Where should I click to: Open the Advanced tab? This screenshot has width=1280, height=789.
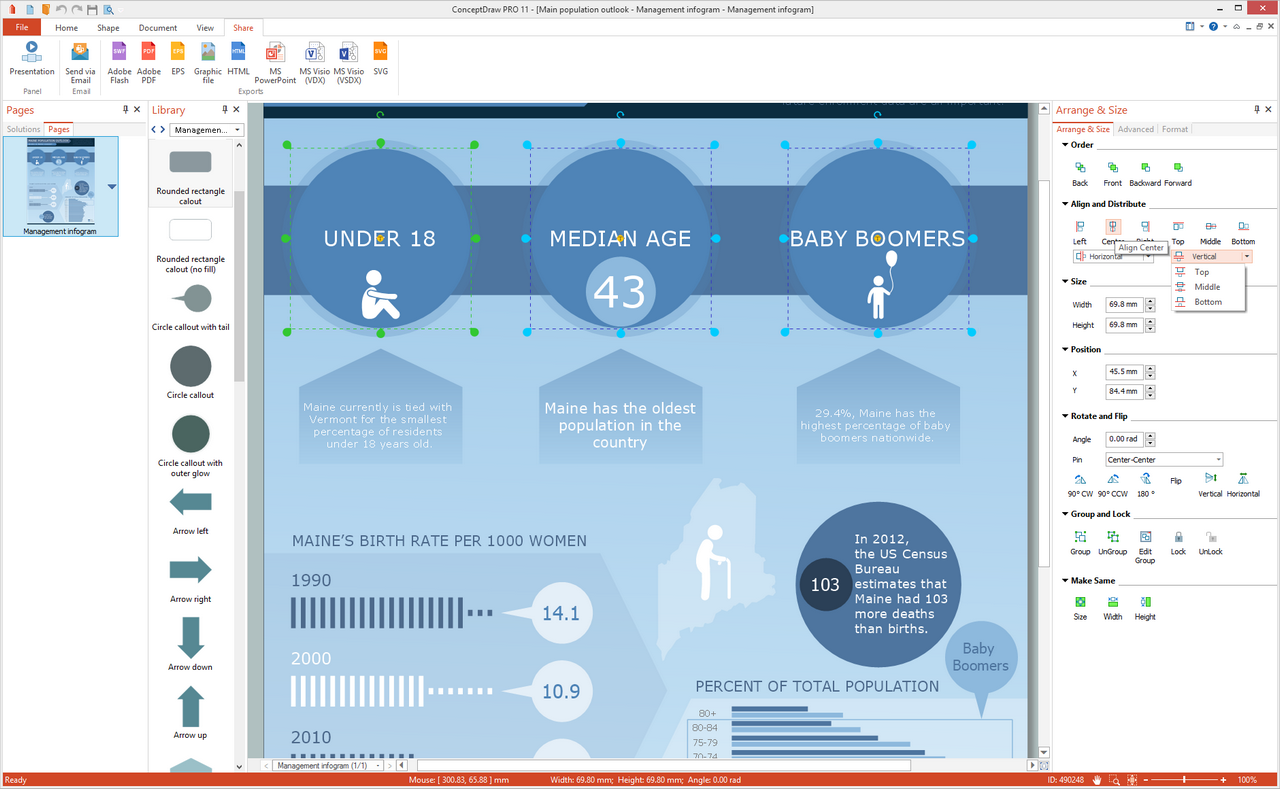pyautogui.click(x=1135, y=129)
